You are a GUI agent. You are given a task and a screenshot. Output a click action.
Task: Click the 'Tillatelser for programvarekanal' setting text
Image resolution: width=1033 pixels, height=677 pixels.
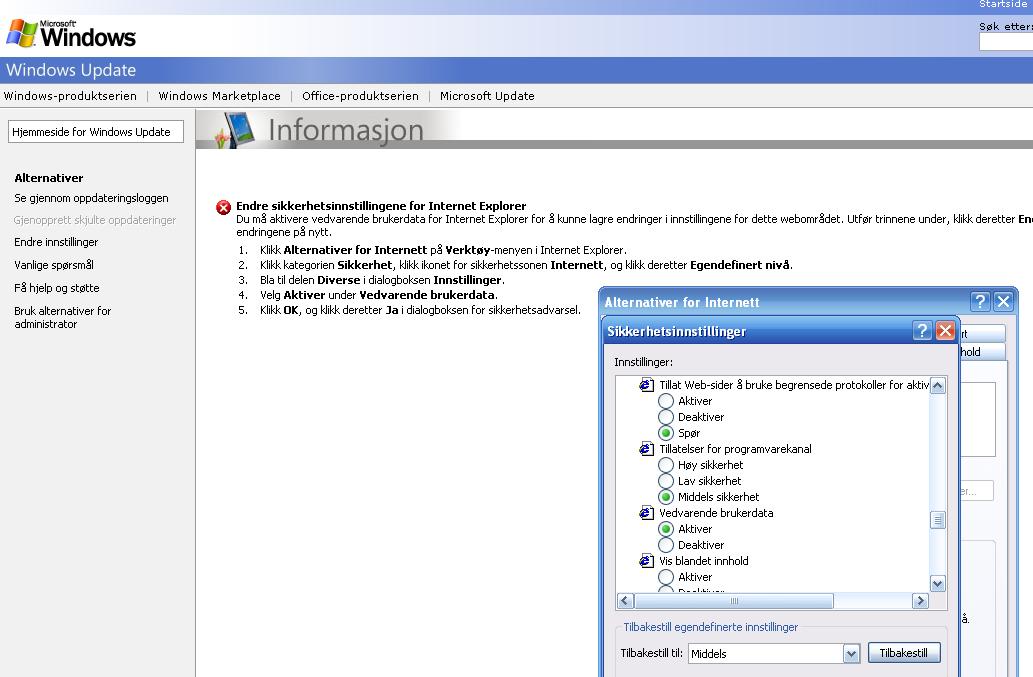pyautogui.click(x=735, y=449)
